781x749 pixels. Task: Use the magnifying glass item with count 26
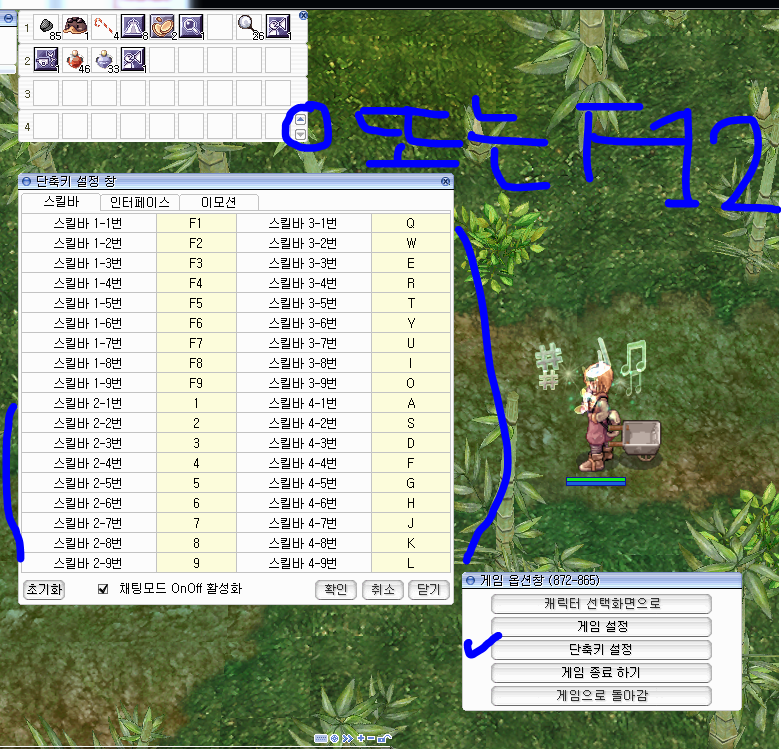[x=249, y=26]
